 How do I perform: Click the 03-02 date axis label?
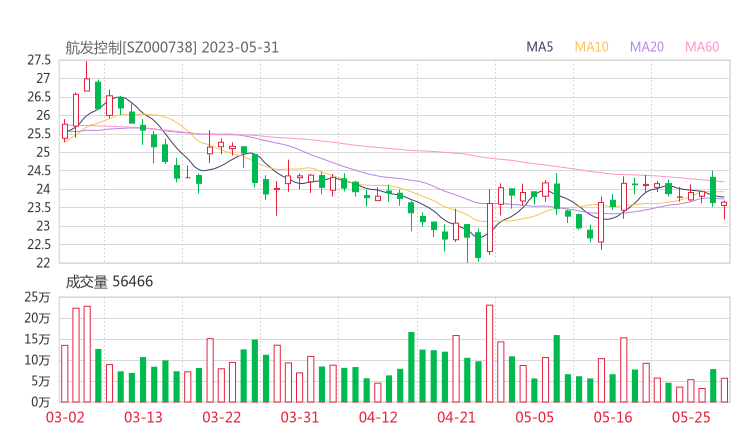tap(65, 417)
